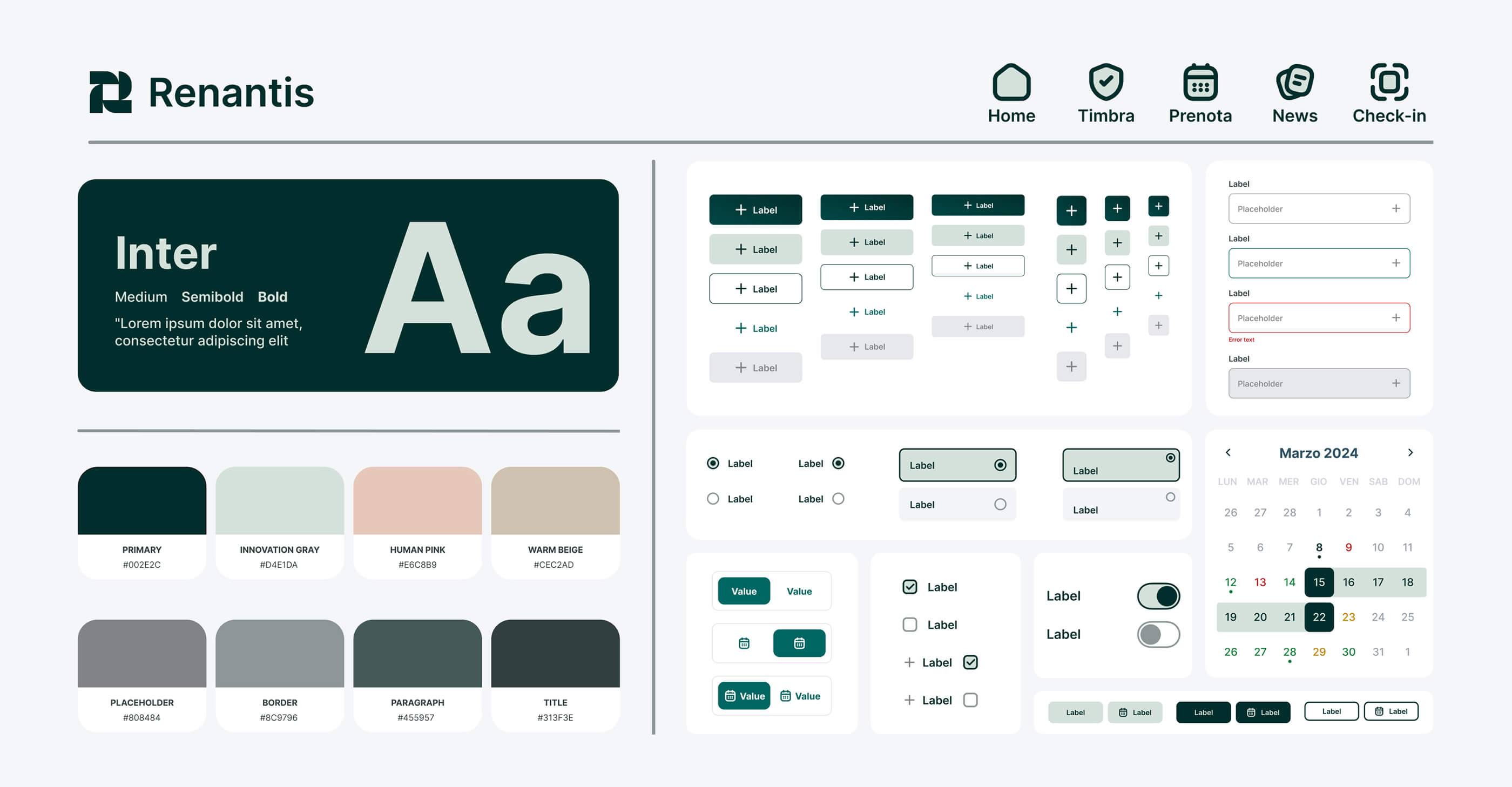
Task: Open the Home navigation icon
Action: 1011,82
